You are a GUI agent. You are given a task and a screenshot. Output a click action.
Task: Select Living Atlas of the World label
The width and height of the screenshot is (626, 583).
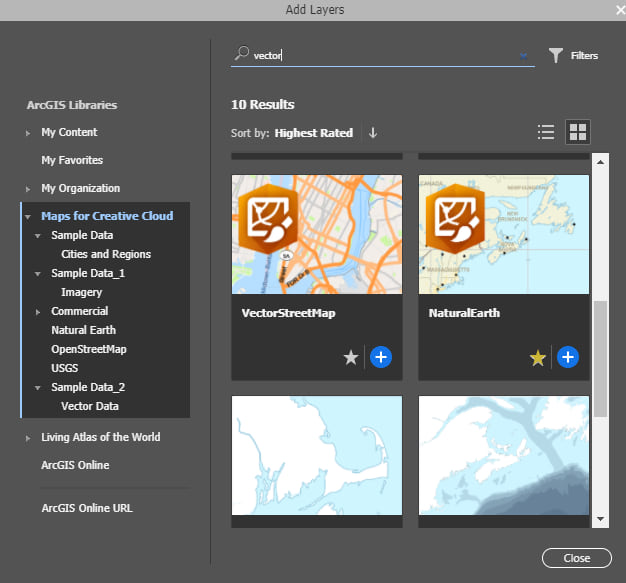101,437
